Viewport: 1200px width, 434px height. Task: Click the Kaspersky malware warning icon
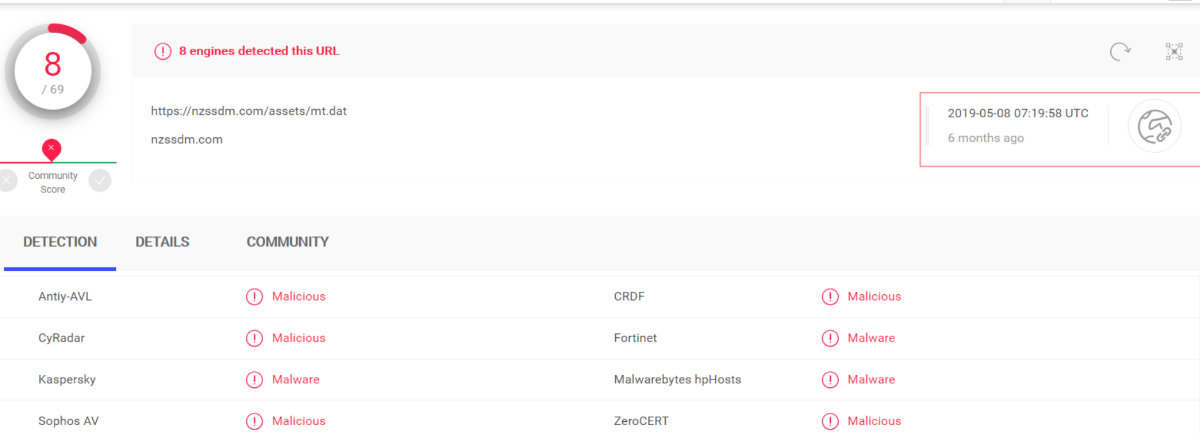coord(254,380)
